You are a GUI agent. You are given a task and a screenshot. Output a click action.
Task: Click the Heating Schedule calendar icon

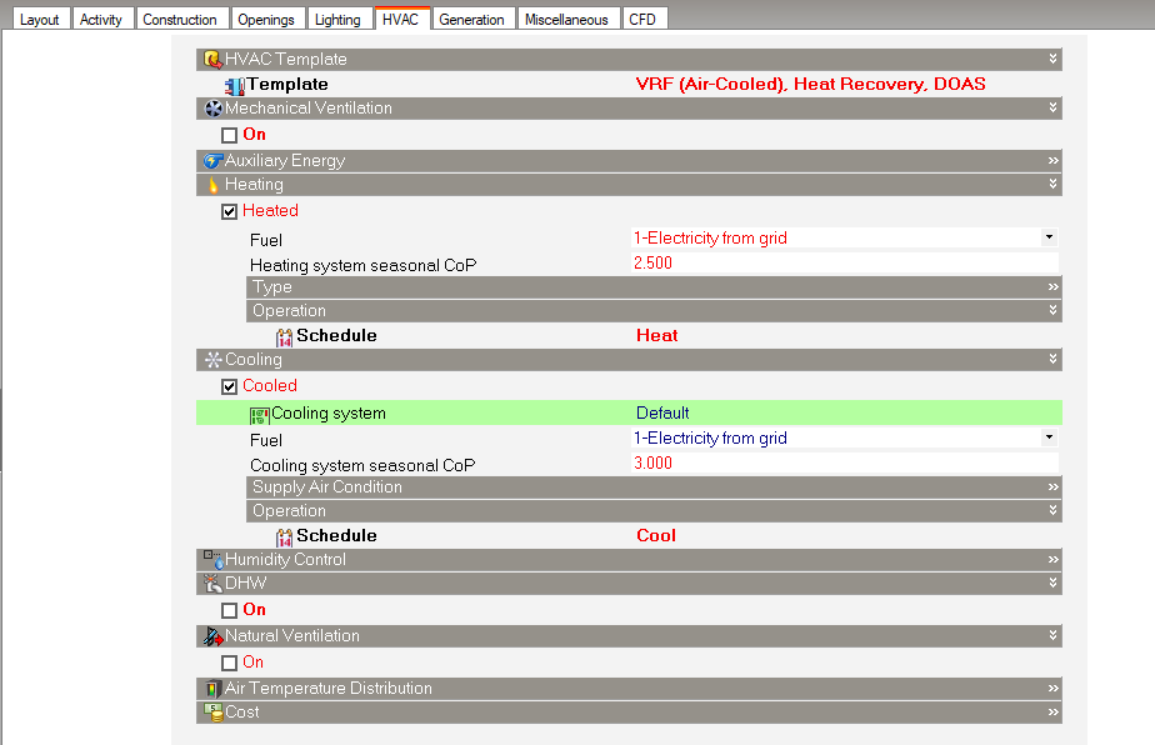coord(284,337)
